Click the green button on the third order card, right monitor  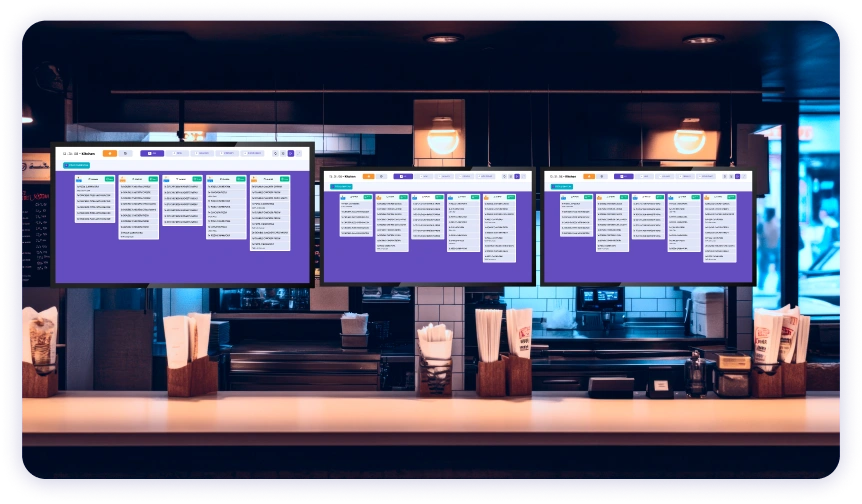coord(660,197)
